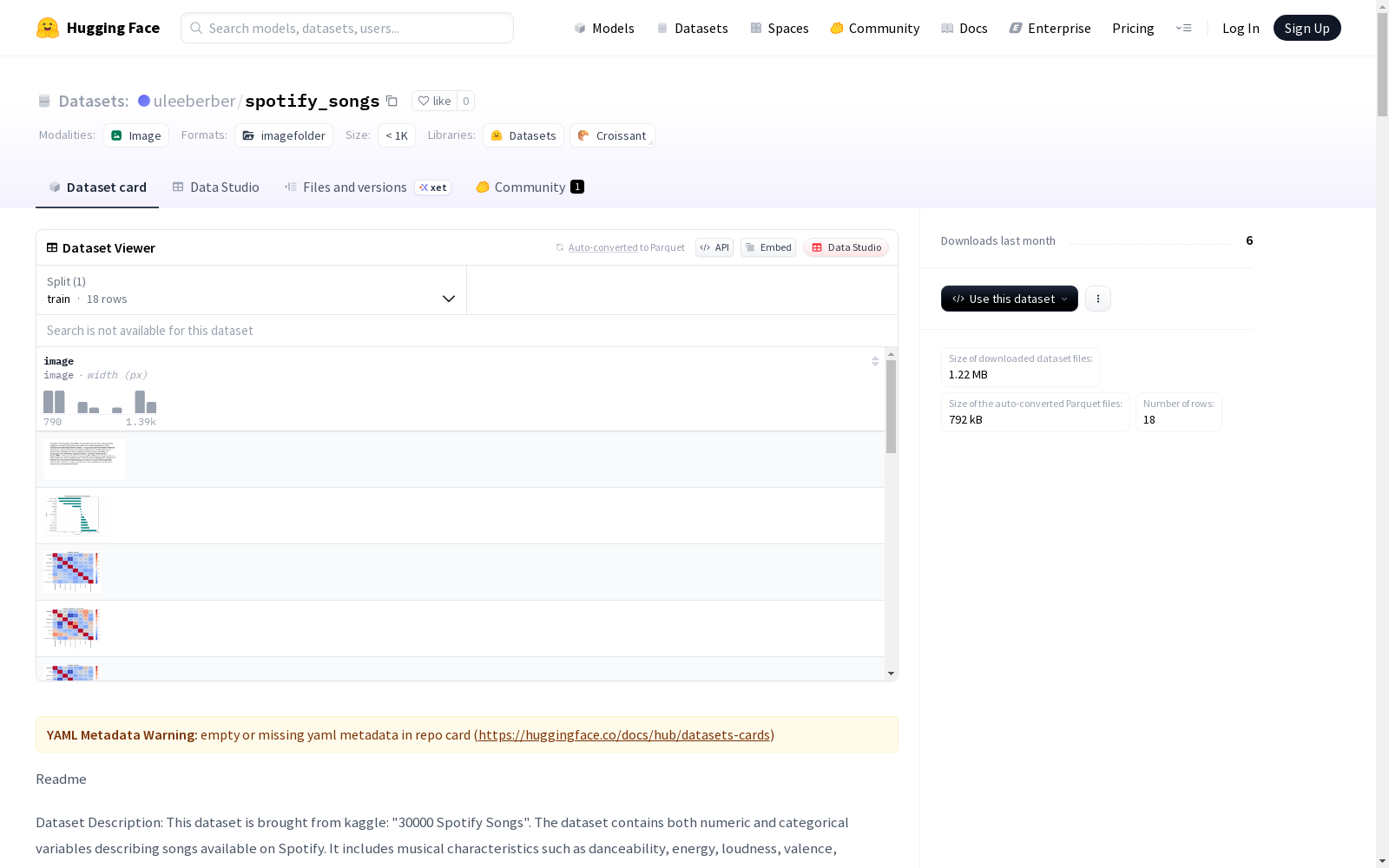1389x868 pixels.
Task: Click the 792 kB Parquet size value
Action: point(965,420)
